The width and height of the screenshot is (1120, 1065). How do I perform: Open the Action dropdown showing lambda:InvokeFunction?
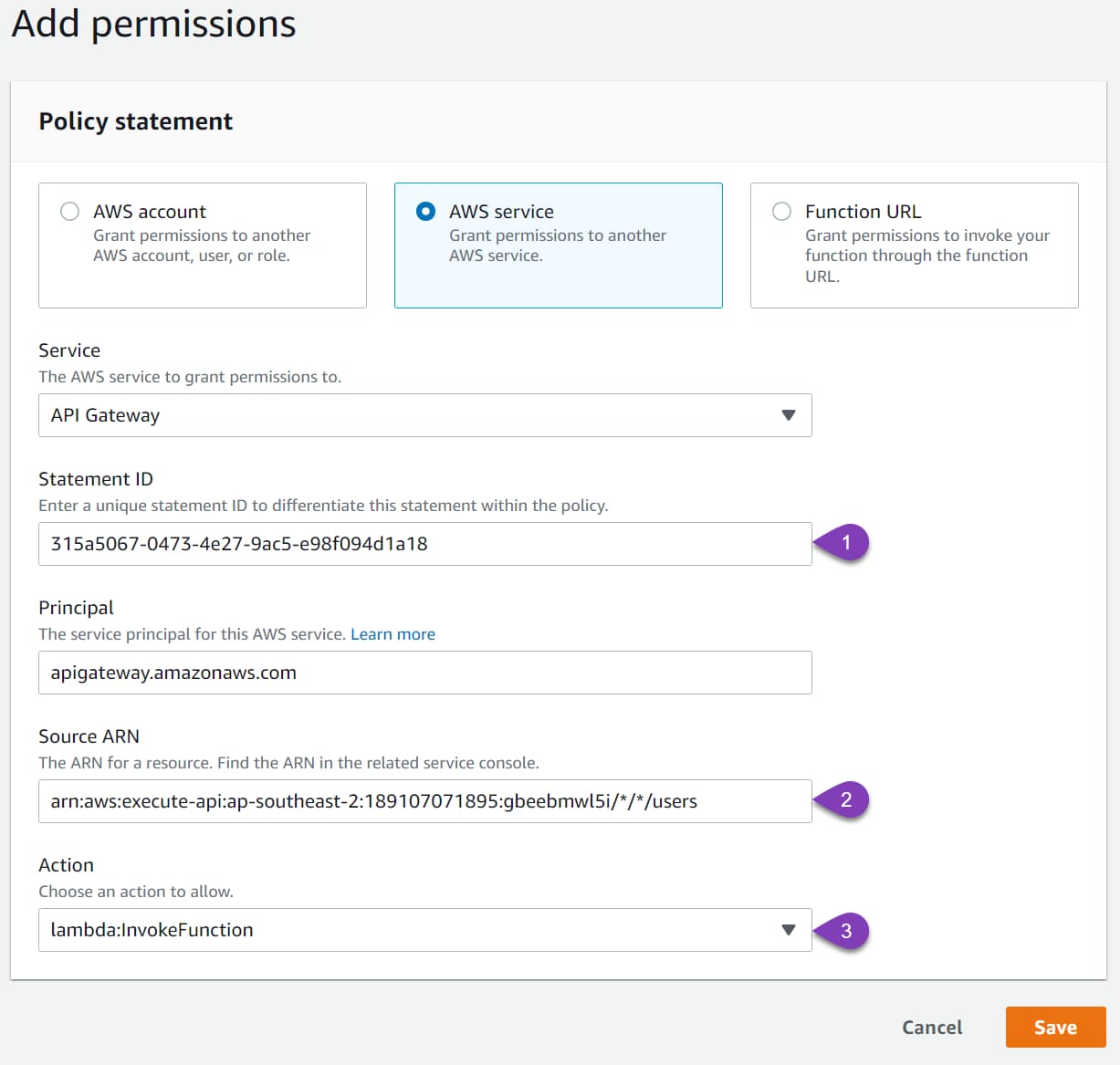[425, 930]
